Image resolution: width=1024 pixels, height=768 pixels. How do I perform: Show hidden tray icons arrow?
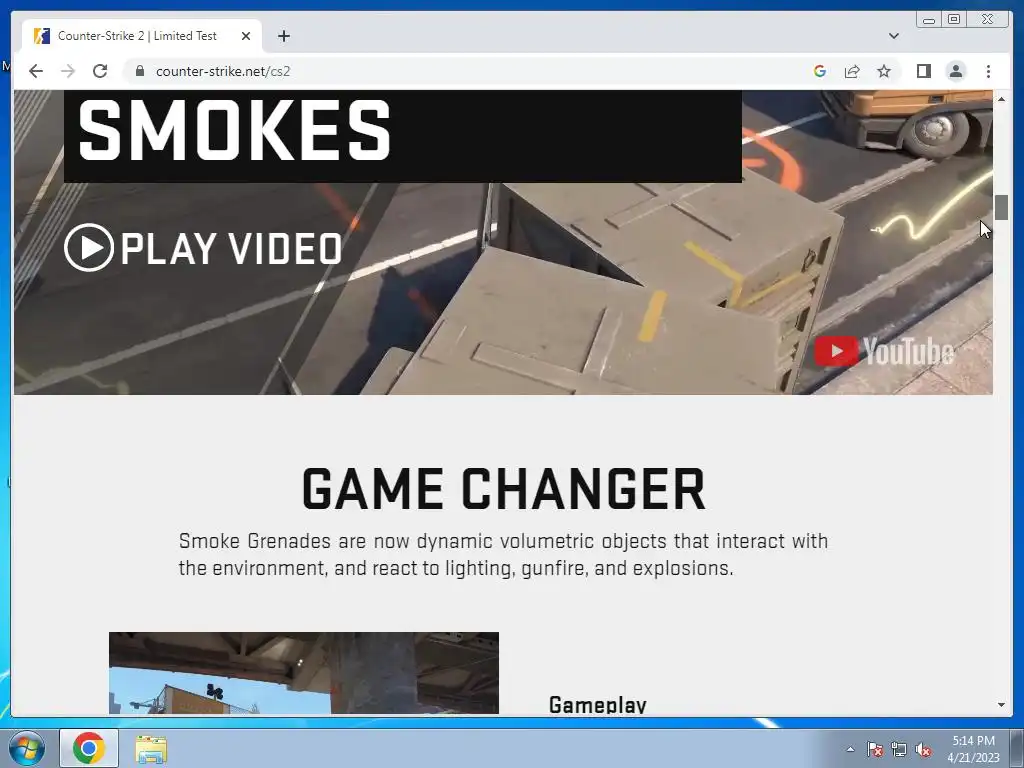click(x=850, y=749)
